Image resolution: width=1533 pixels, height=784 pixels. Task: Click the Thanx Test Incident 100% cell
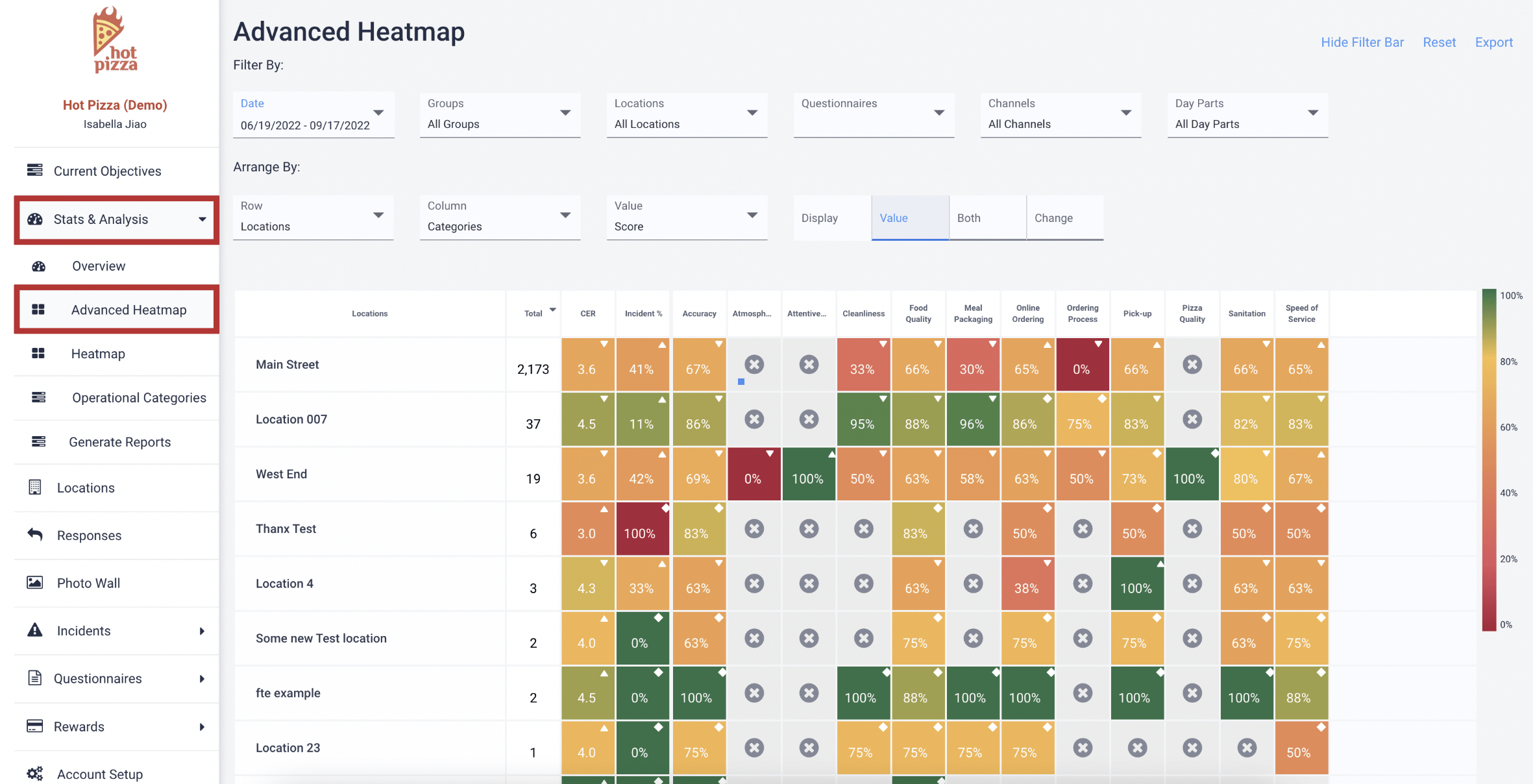643,529
